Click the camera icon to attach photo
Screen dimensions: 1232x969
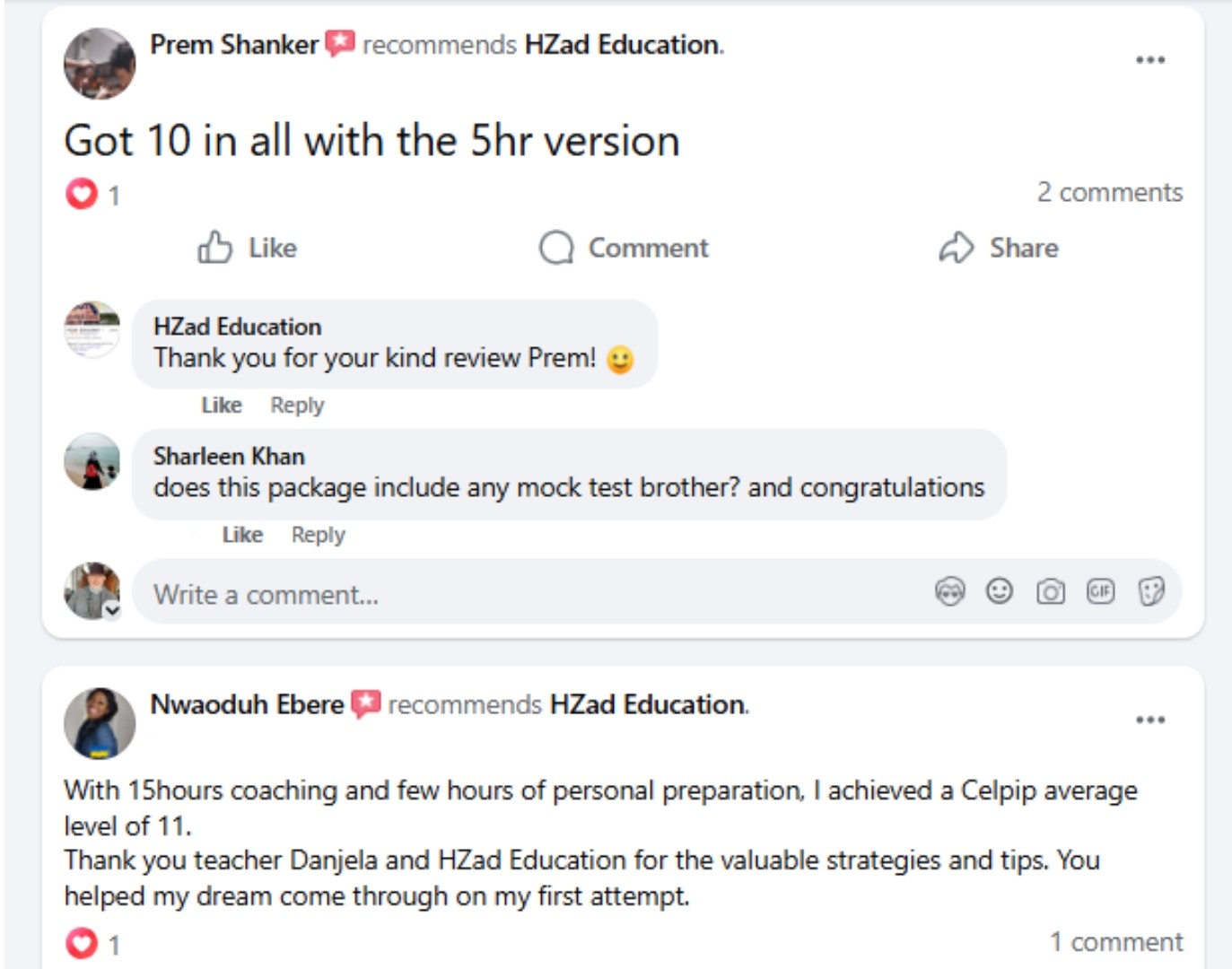point(1050,591)
